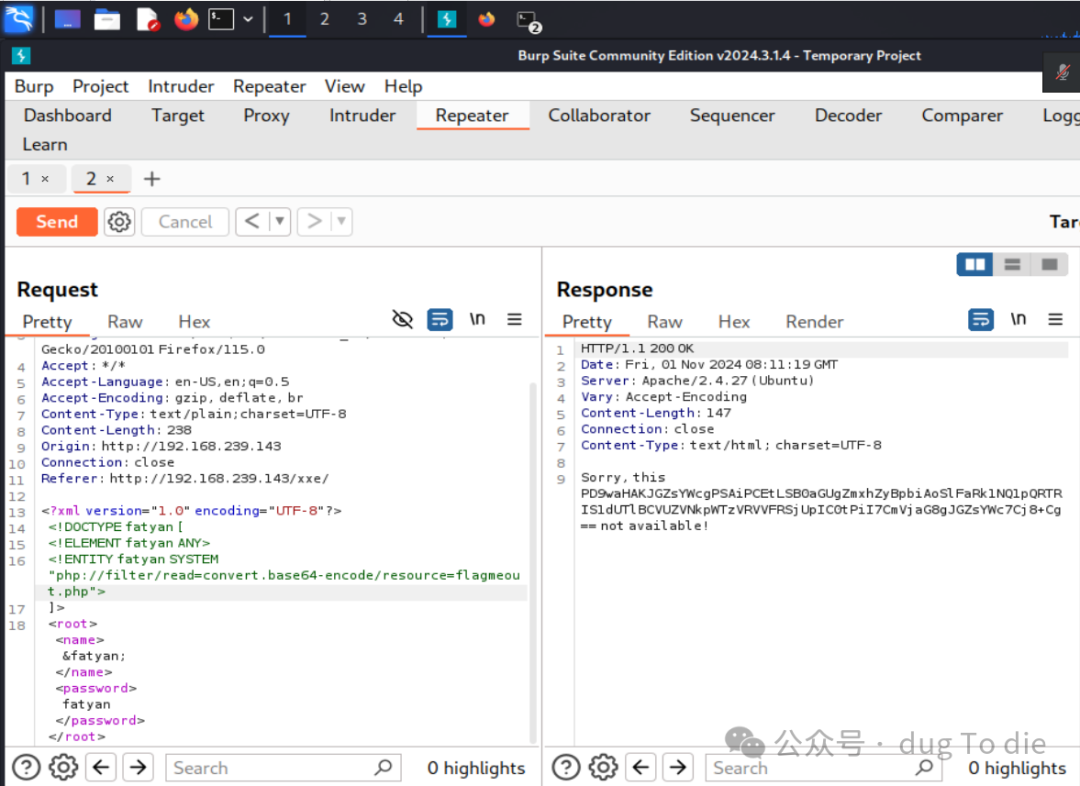Select combined tabbed layout view
The image size is (1080, 786).
tap(1049, 265)
